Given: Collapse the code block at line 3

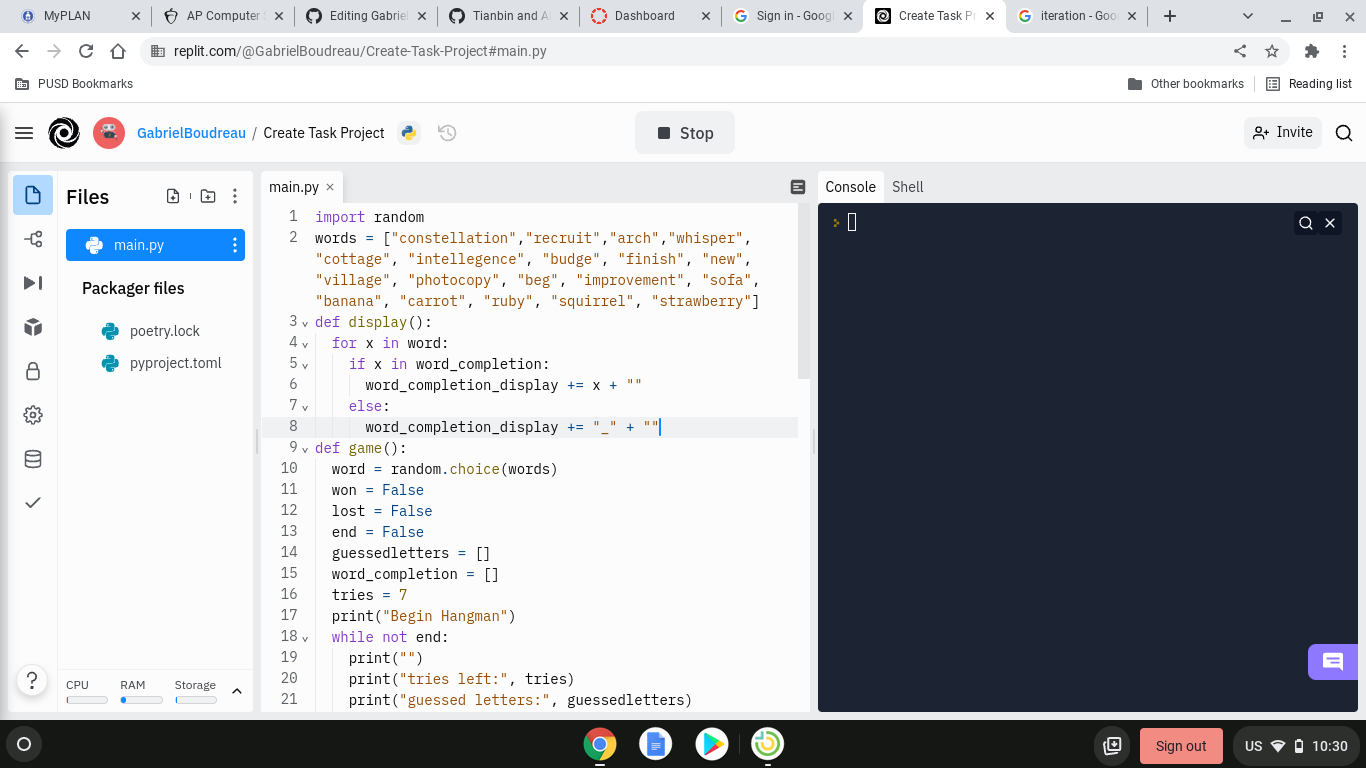Looking at the screenshot, I should (x=305, y=323).
